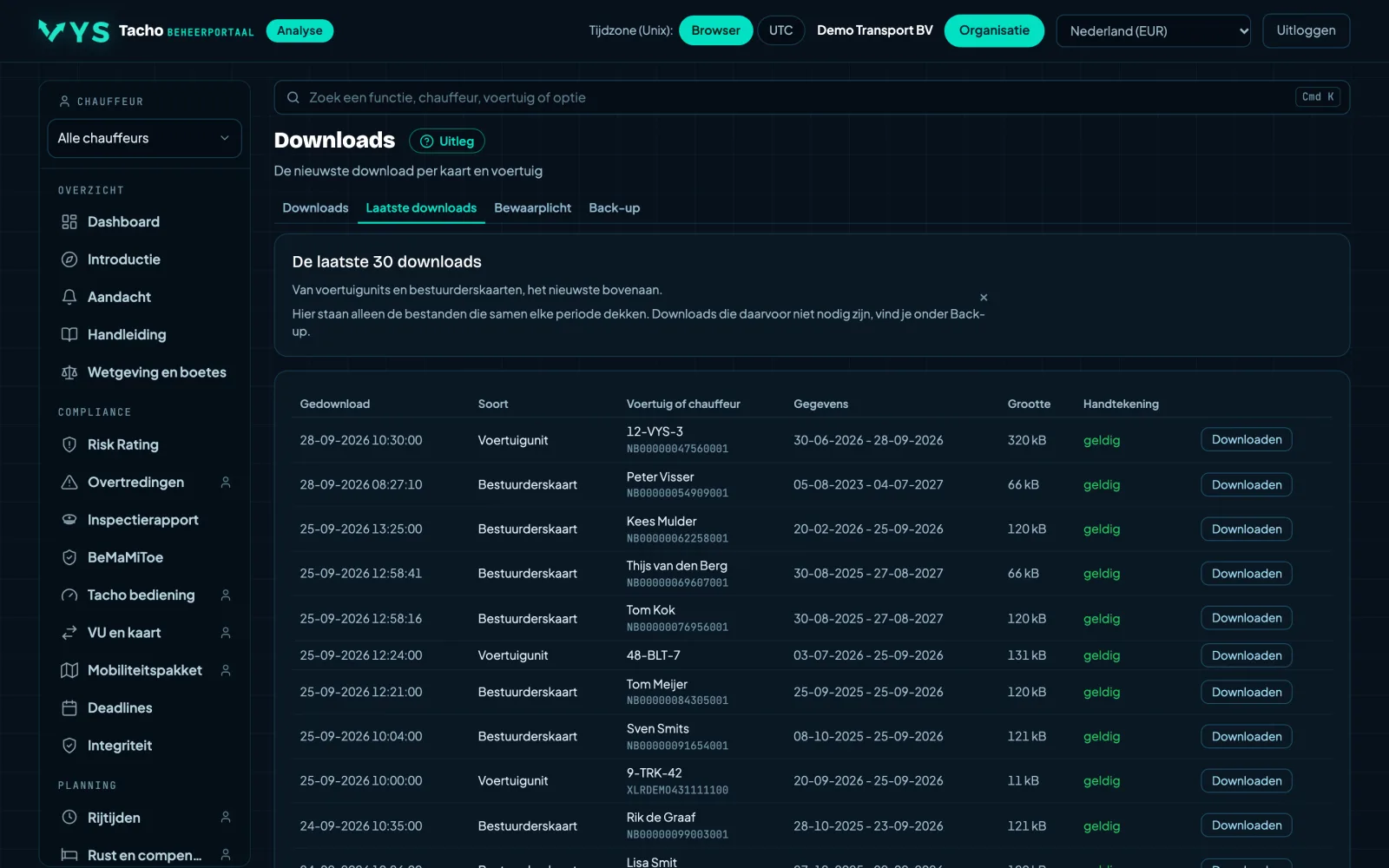Open the Introductie compass icon
Viewport: 1389px width, 868px height.
69,260
